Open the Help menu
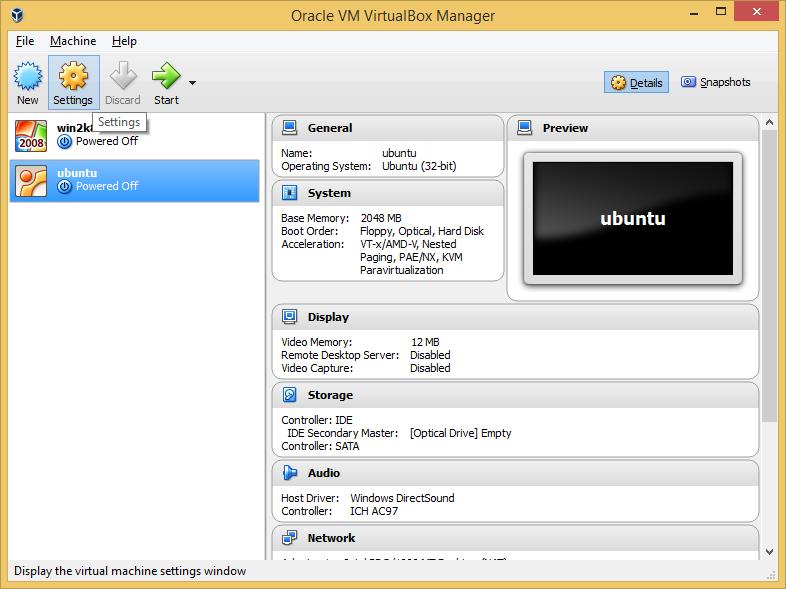 (124, 41)
